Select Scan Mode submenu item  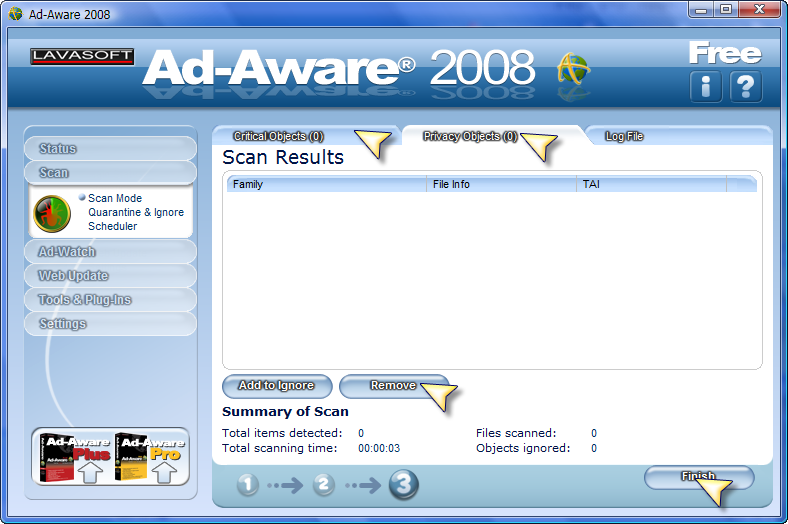point(115,198)
